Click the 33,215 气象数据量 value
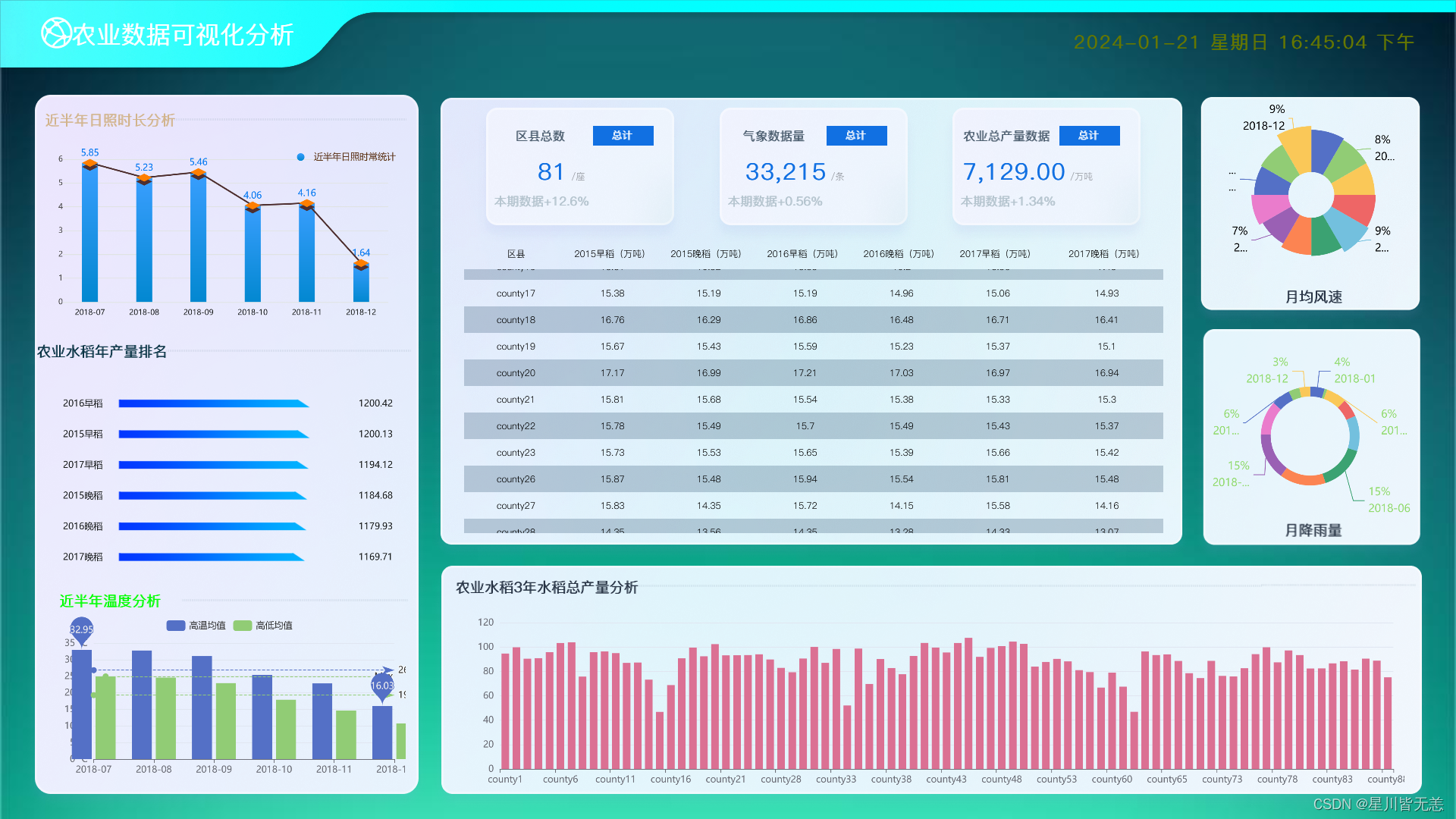 786,172
